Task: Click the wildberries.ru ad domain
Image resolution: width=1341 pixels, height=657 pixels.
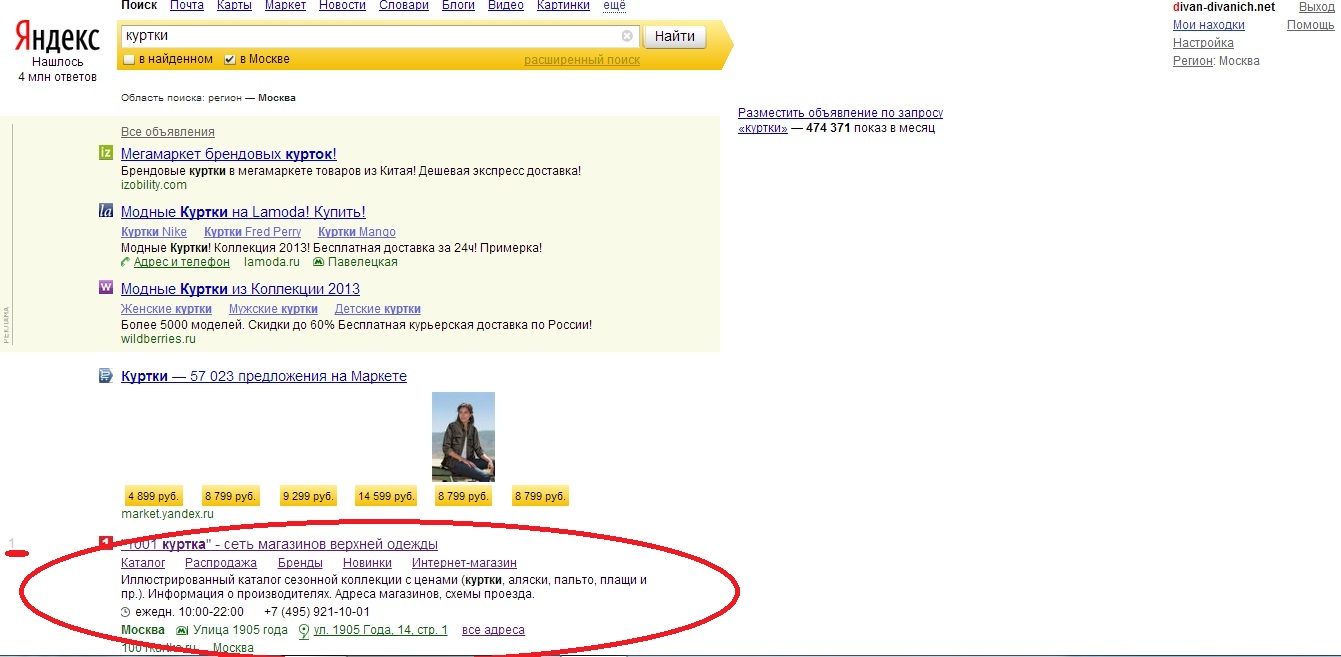Action: [158, 339]
